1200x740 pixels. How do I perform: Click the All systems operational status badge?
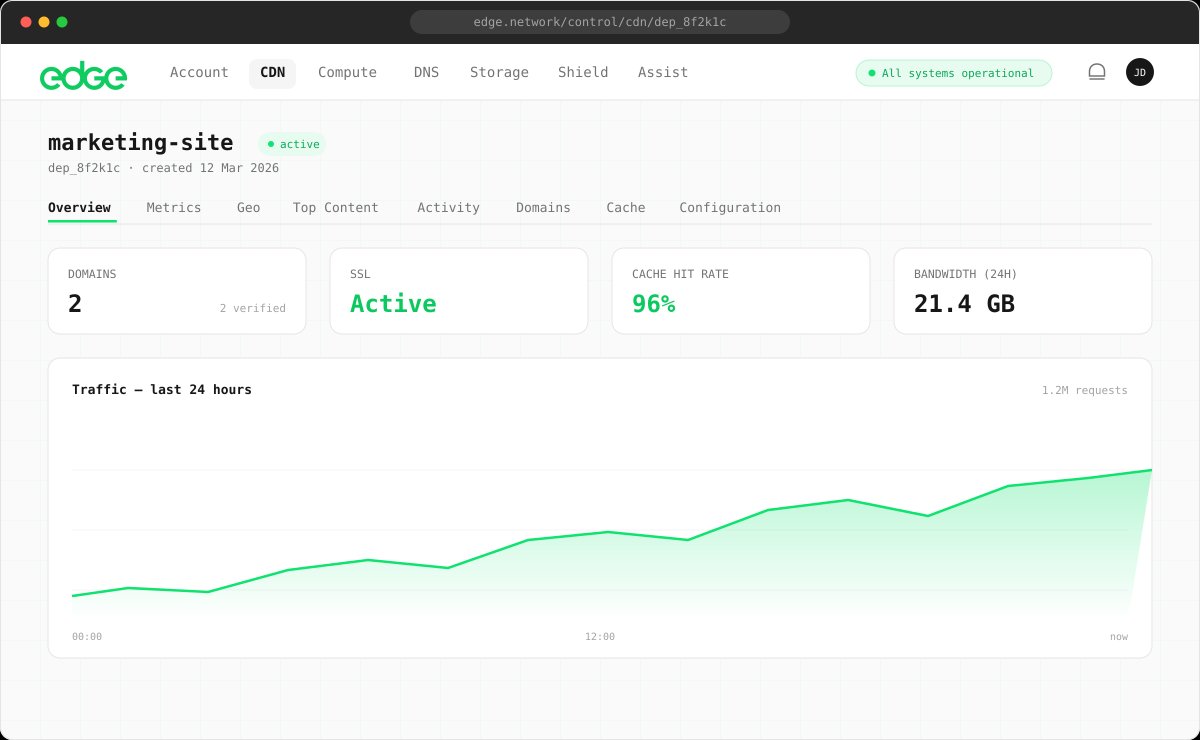[954, 73]
